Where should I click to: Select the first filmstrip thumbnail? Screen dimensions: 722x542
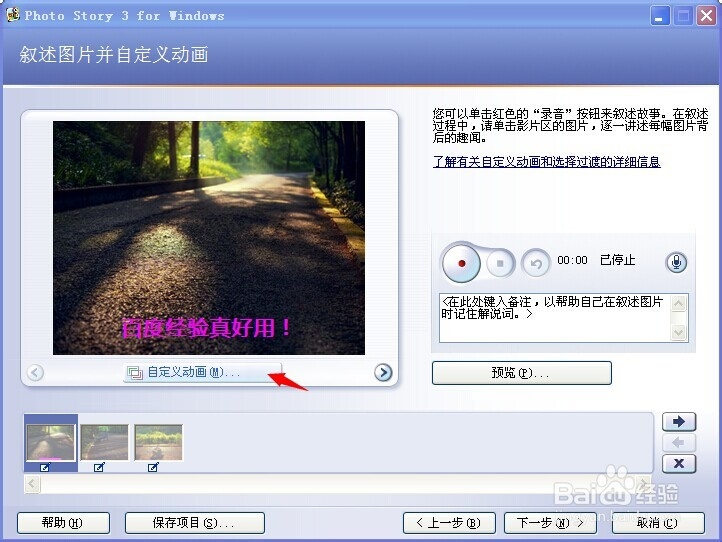click(x=51, y=443)
